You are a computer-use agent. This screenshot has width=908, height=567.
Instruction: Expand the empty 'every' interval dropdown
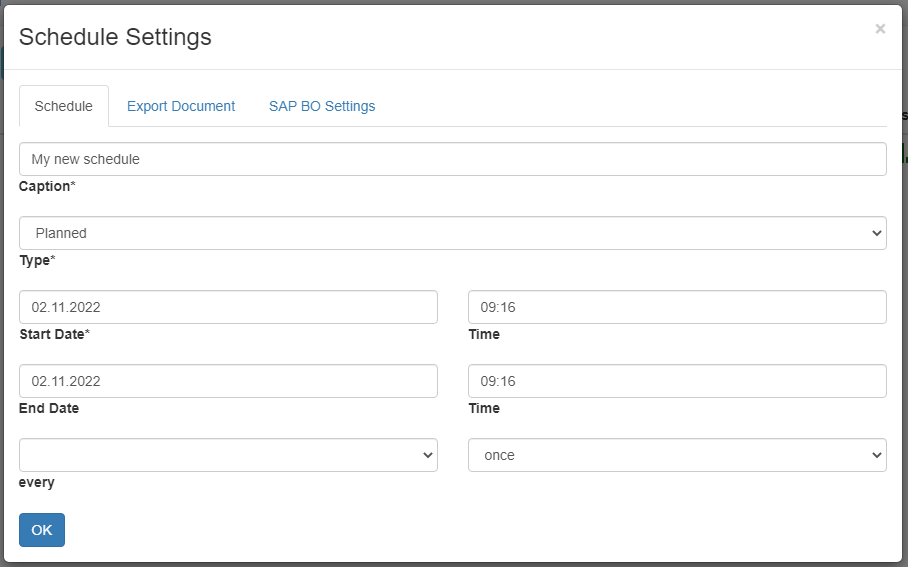click(x=228, y=455)
